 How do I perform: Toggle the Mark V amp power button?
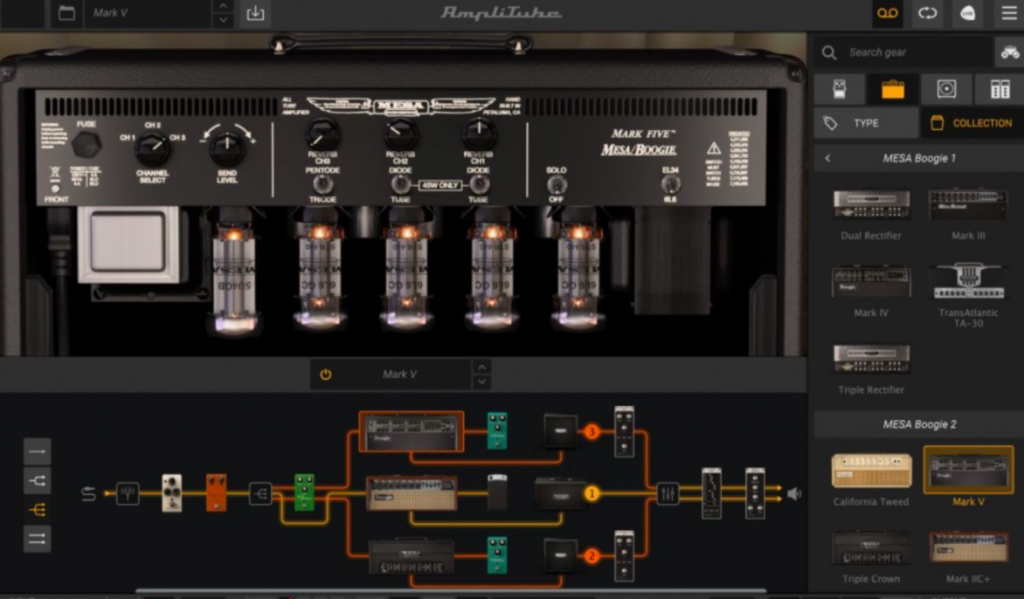coord(325,374)
